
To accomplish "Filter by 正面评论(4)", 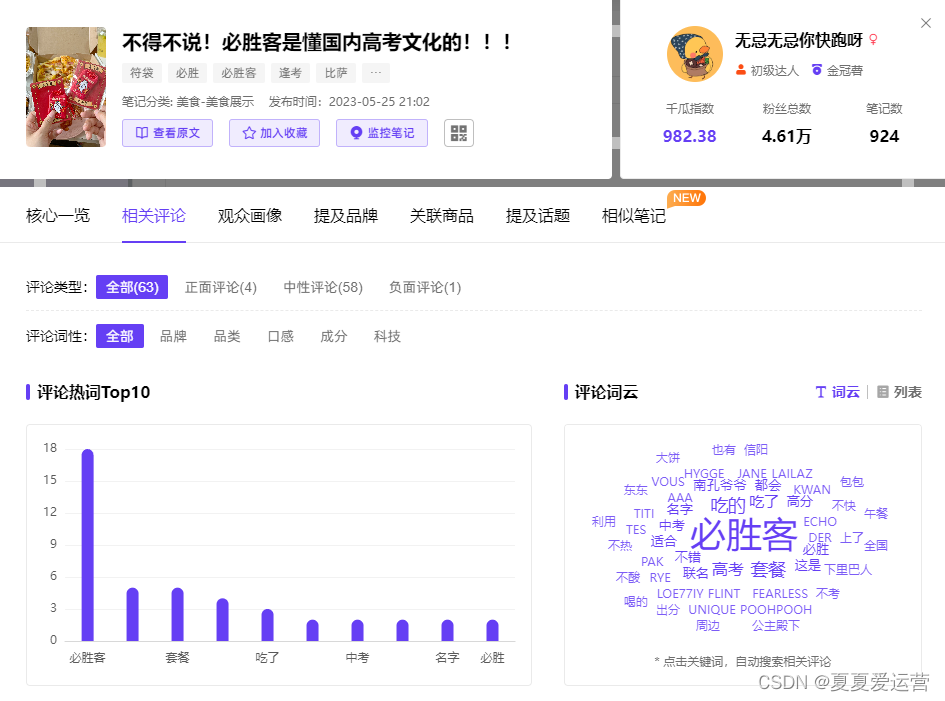I will 221,287.
